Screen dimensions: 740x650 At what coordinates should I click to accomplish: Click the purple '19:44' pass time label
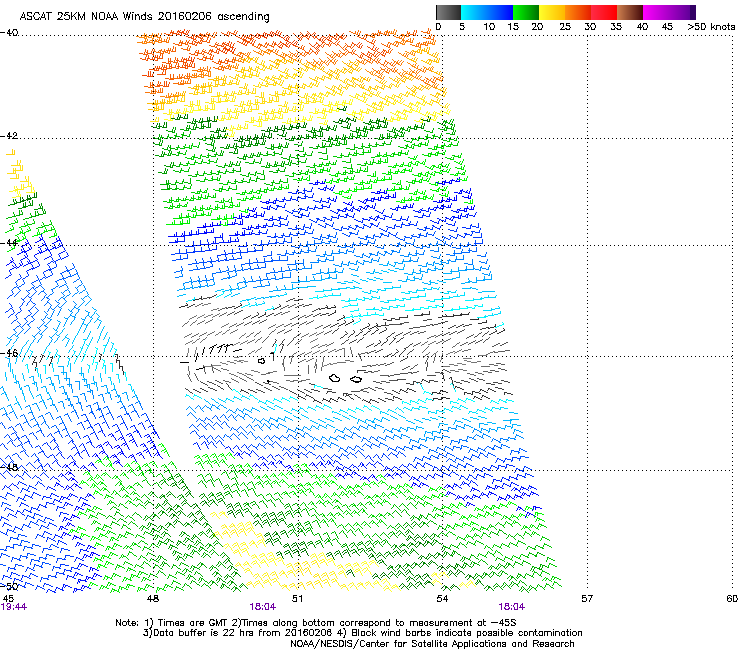tap(14, 607)
